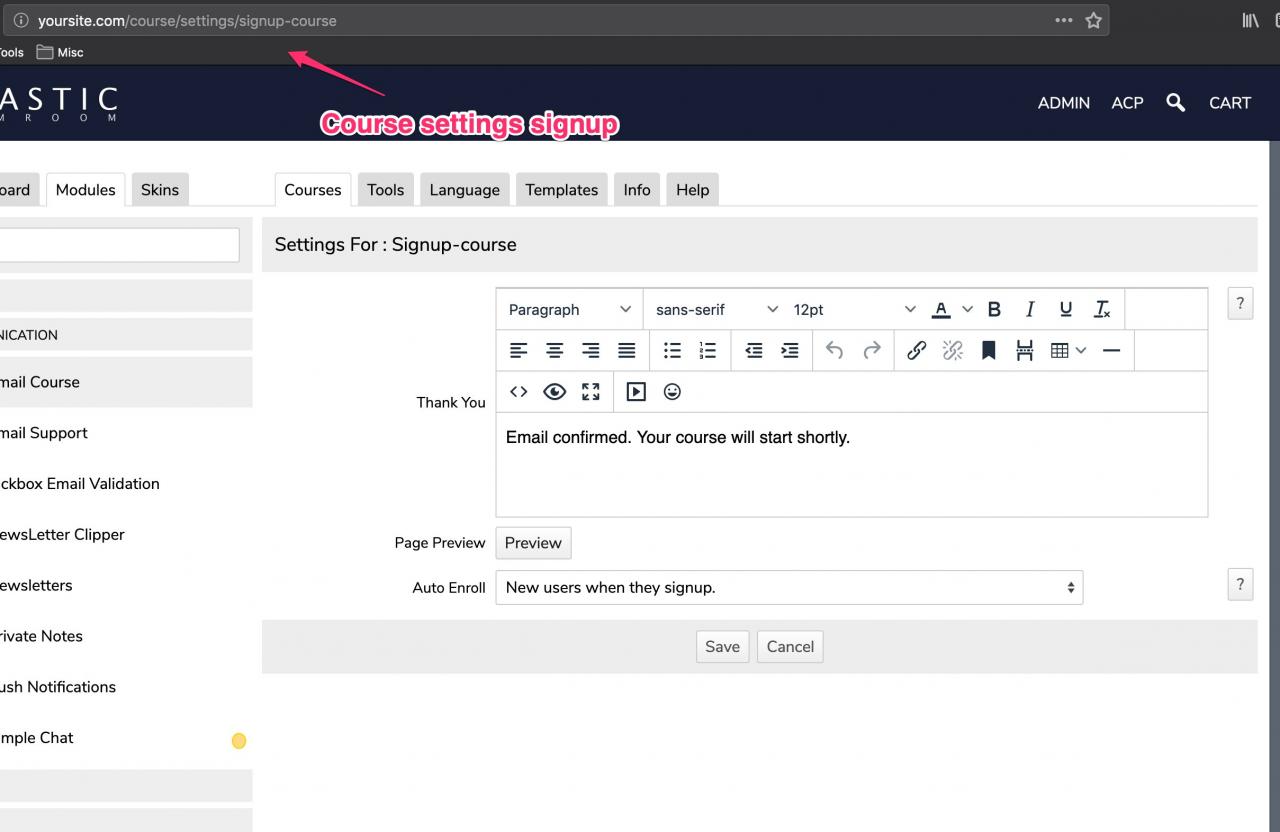Open the emoticons smiley icon
Screen dimensions: 1280x832
point(672,392)
